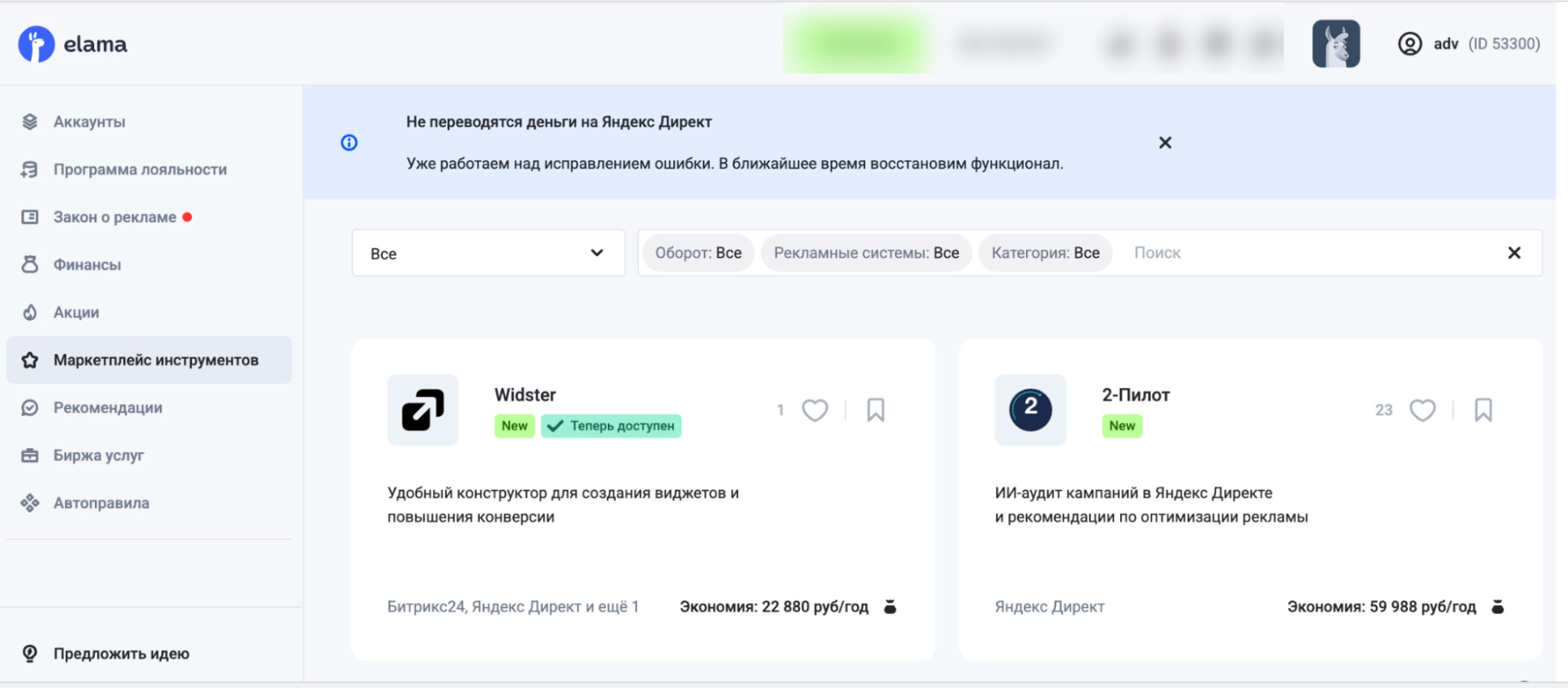Viewport: 1568px width, 689px height.
Task: Click the Аккаунты layers icon
Action: pos(30,121)
